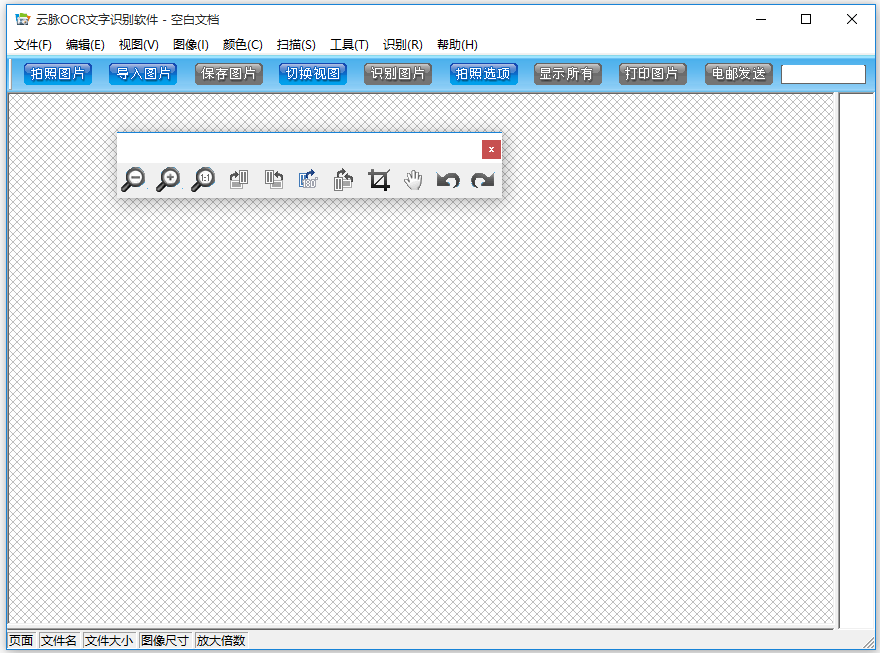Open the 文件(F) menu
The image size is (880, 653).
point(33,45)
